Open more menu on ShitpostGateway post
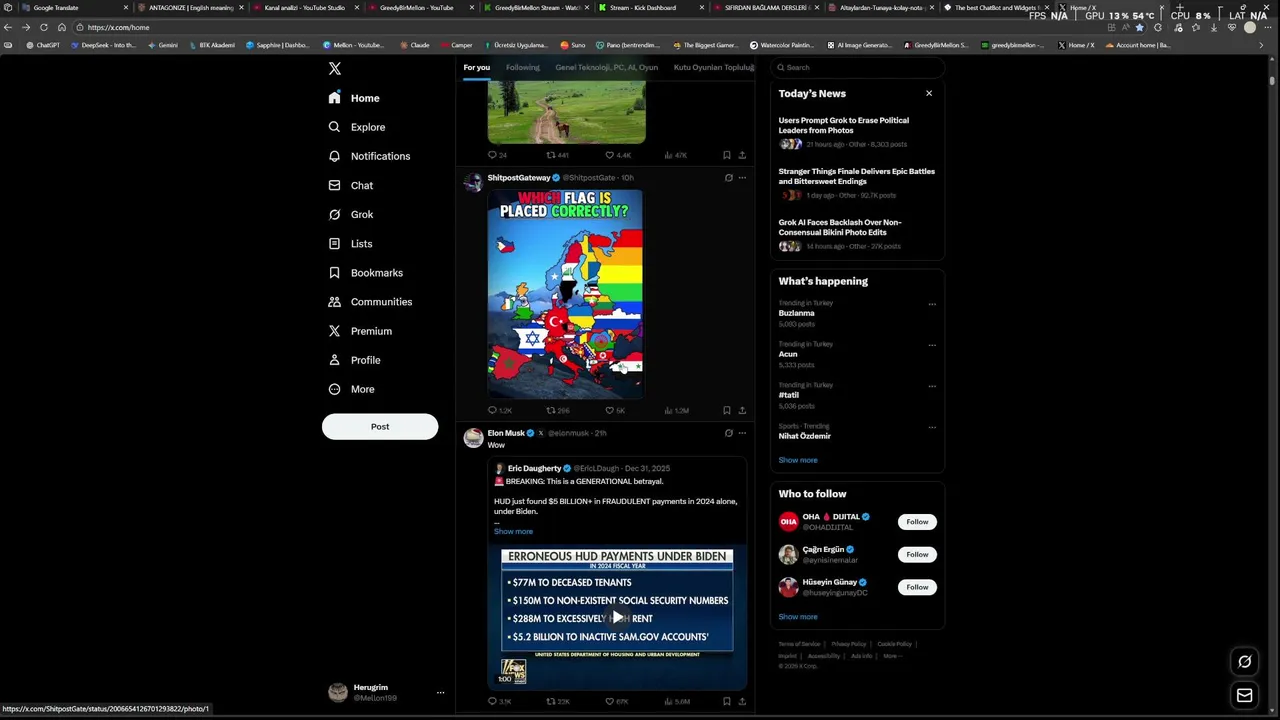 [742, 178]
